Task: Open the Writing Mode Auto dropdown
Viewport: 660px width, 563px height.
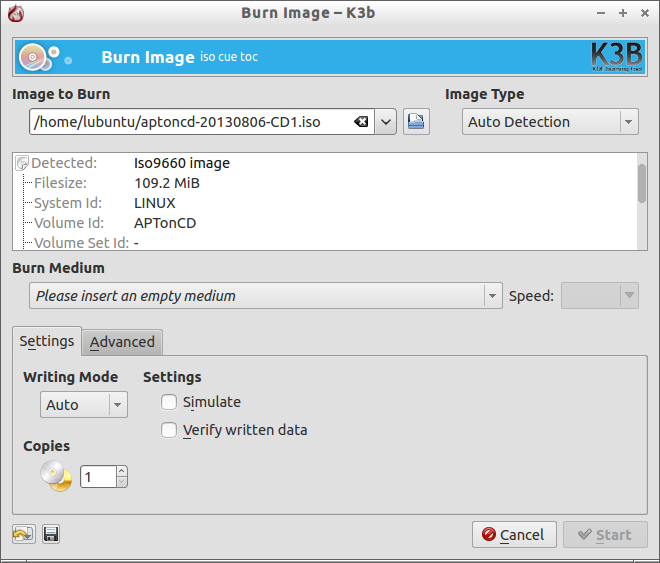Action: [x=84, y=404]
